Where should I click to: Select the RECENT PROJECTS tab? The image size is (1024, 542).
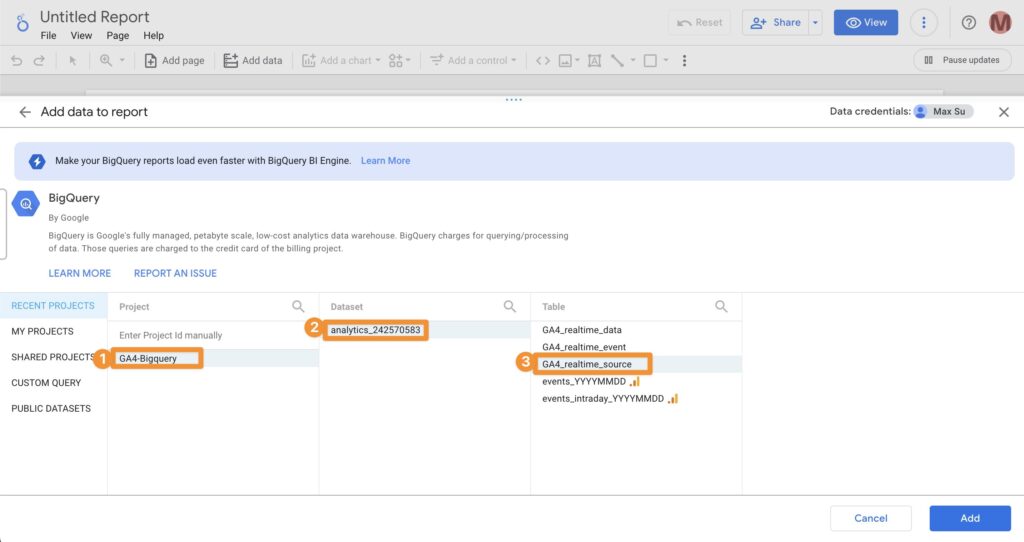tap(54, 306)
